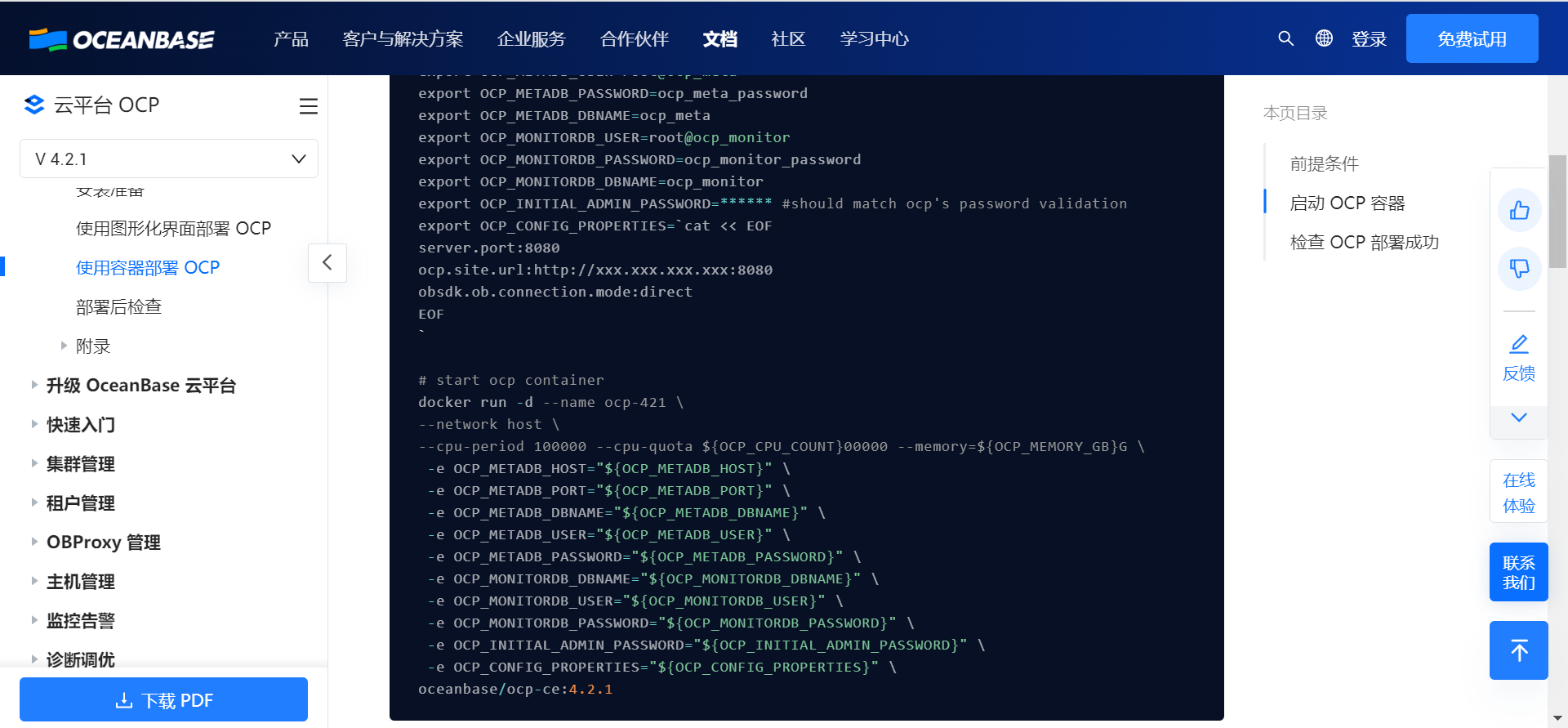Open the 产品 menu
Screen dimensions: 1568x728
click(291, 39)
